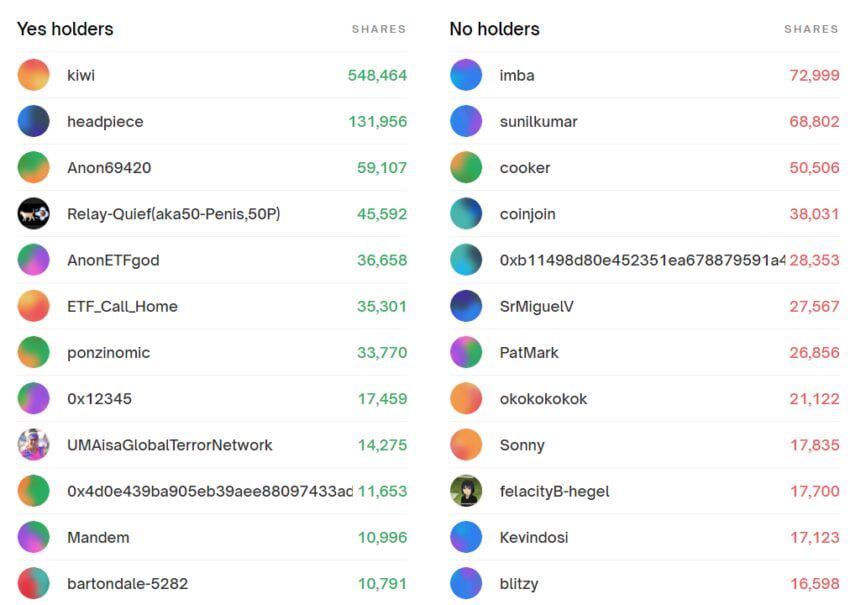Click UMAisaGlobalTerrorNetwork's profile picture
This screenshot has height=605, width=850.
33,445
